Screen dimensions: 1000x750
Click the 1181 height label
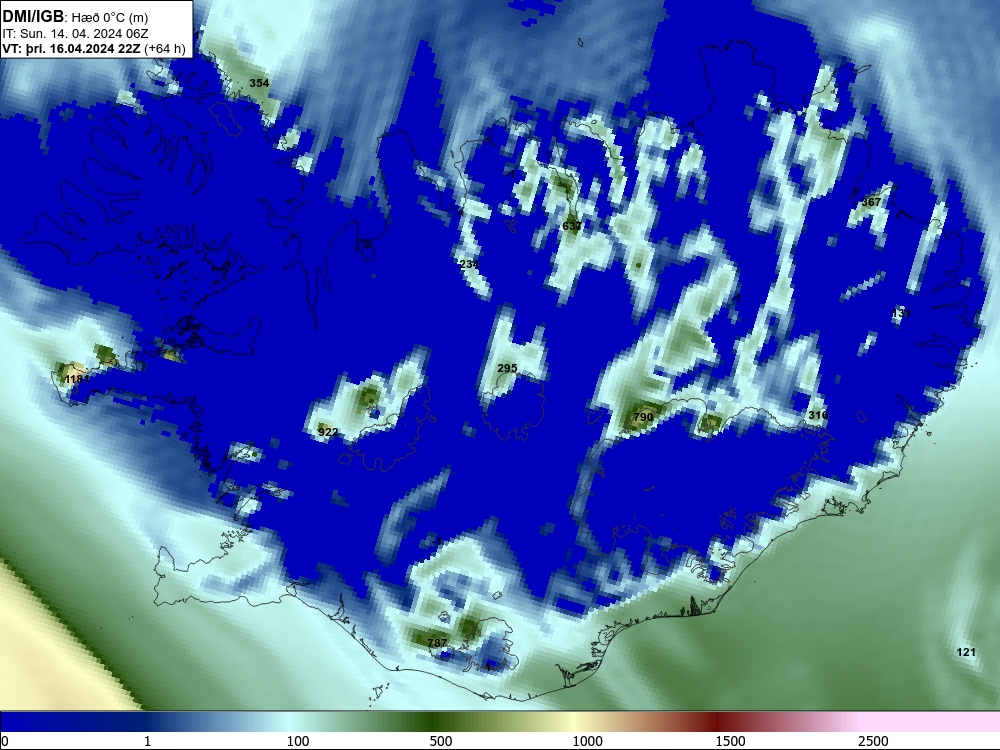77,379
